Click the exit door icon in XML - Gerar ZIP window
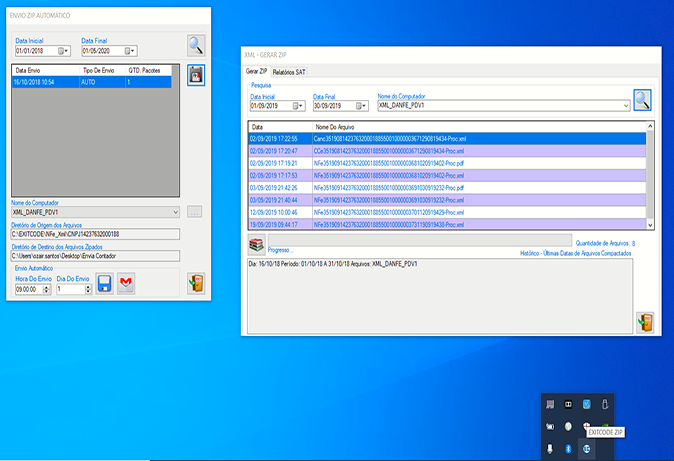The height and width of the screenshot is (461, 674). pyautogui.click(x=645, y=322)
